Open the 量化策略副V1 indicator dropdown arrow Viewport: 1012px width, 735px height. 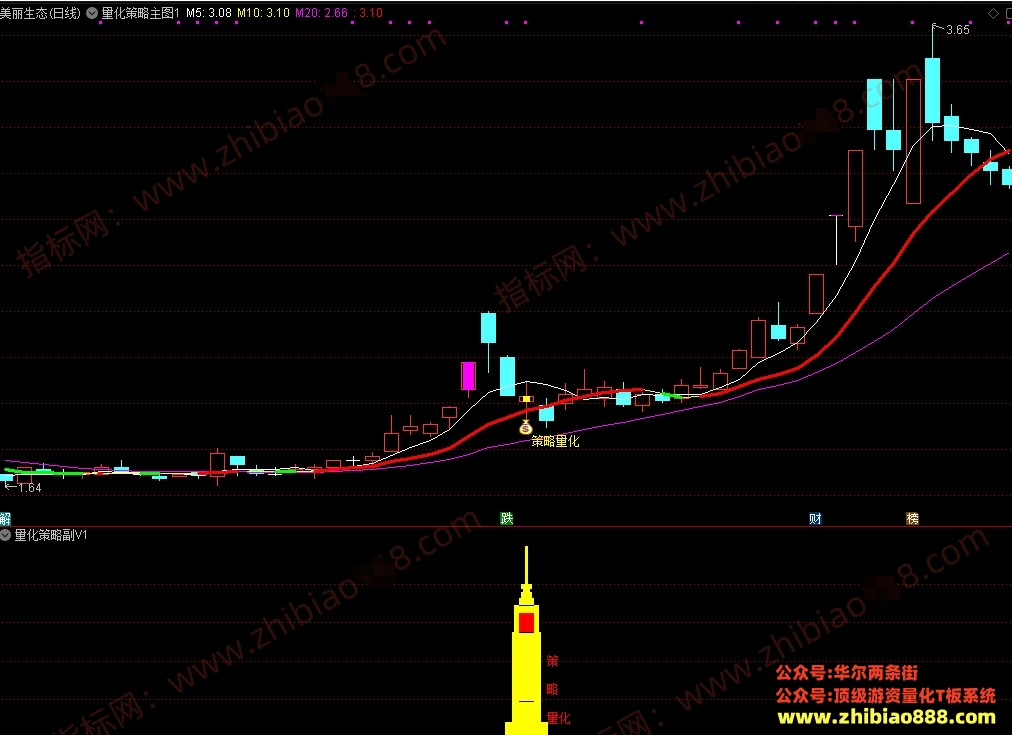click(x=6, y=535)
